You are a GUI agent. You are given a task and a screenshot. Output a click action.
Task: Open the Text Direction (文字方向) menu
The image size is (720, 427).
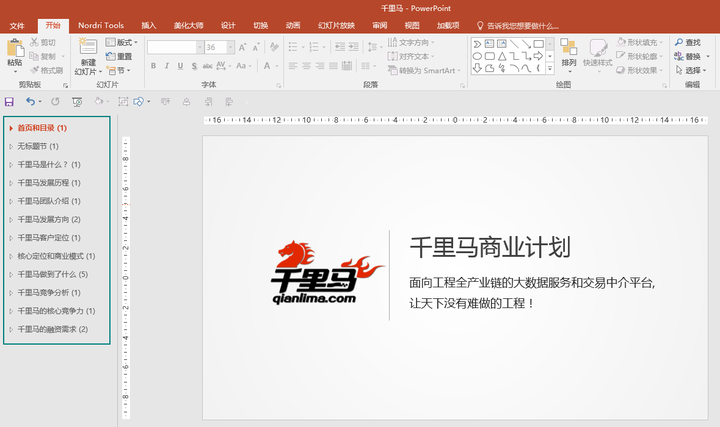click(x=411, y=42)
